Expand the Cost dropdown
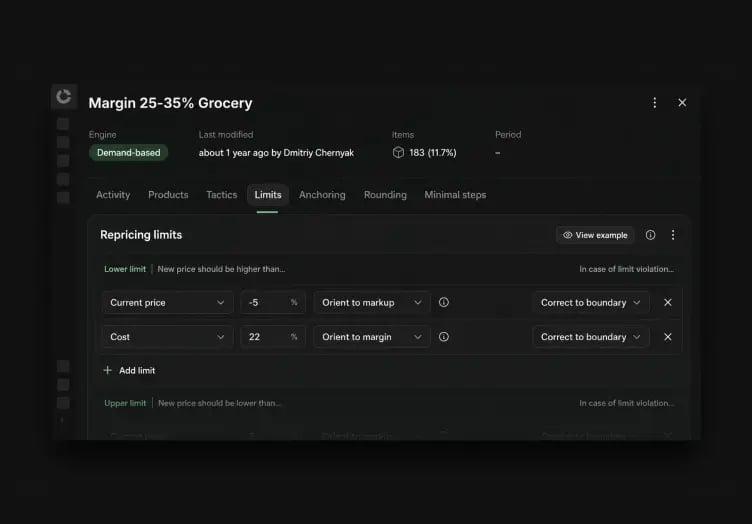Image resolution: width=752 pixels, height=524 pixels. tap(167, 337)
